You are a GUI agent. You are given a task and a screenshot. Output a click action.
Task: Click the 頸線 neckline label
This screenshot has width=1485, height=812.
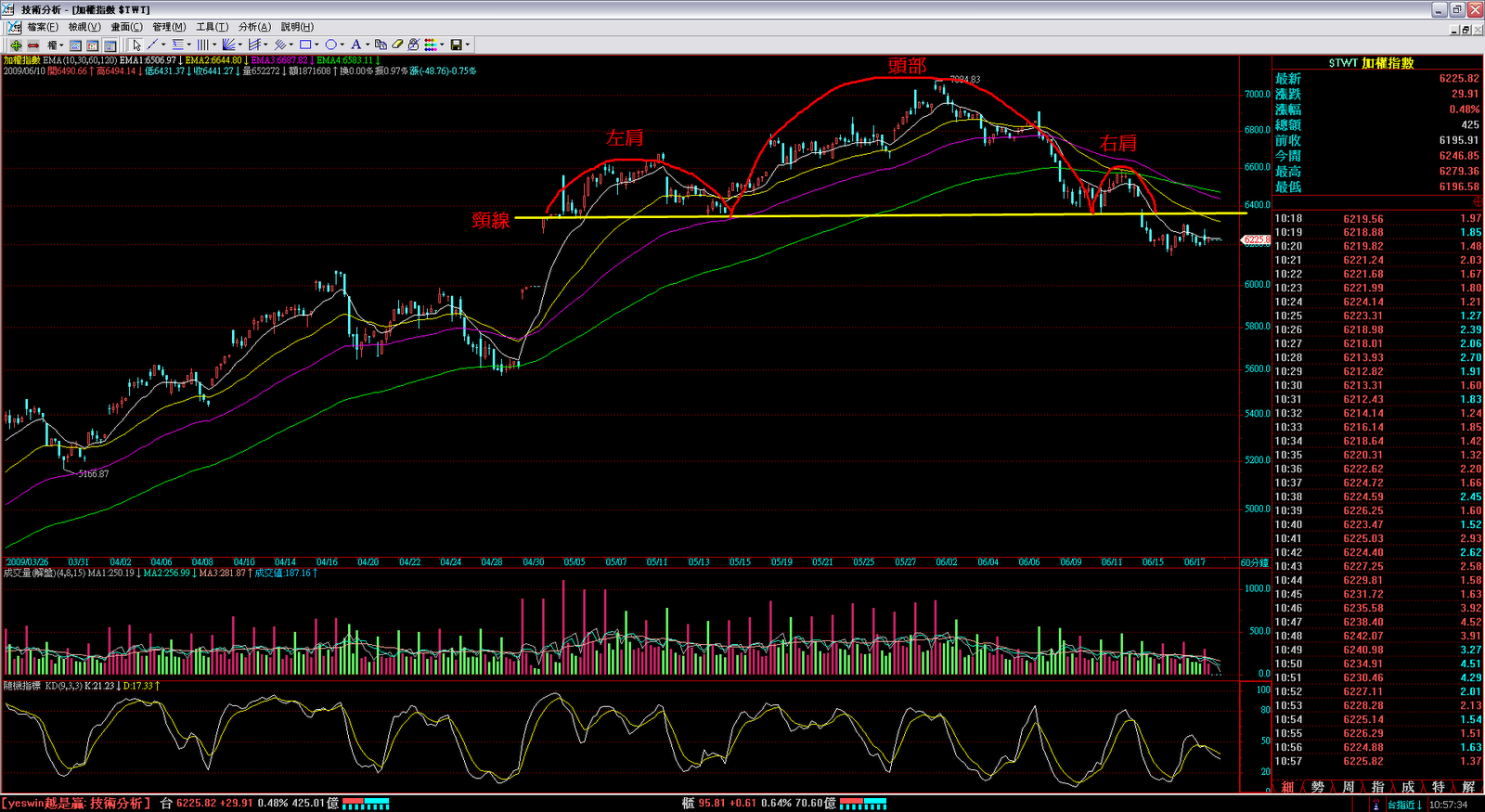click(491, 220)
